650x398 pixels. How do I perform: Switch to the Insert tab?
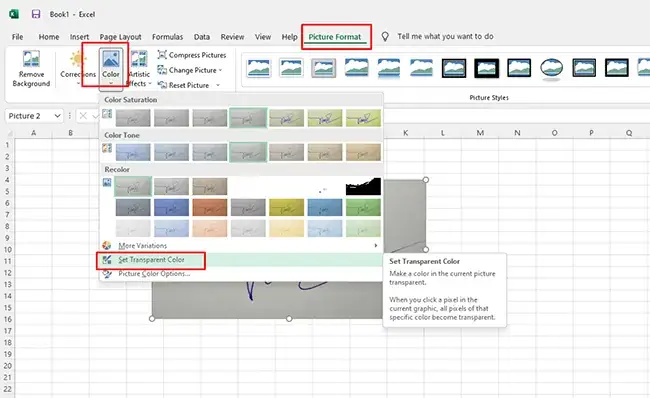[x=79, y=36]
